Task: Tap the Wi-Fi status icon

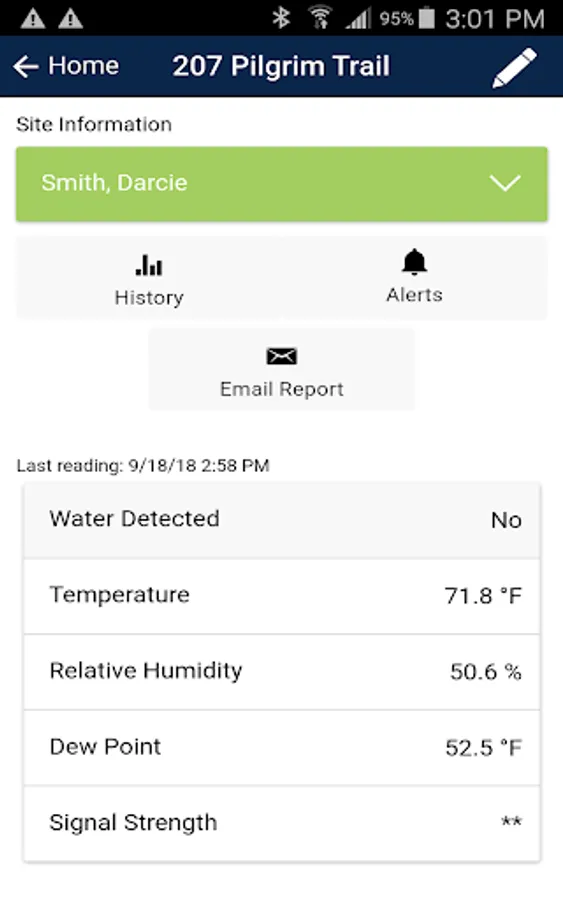Action: [x=320, y=18]
